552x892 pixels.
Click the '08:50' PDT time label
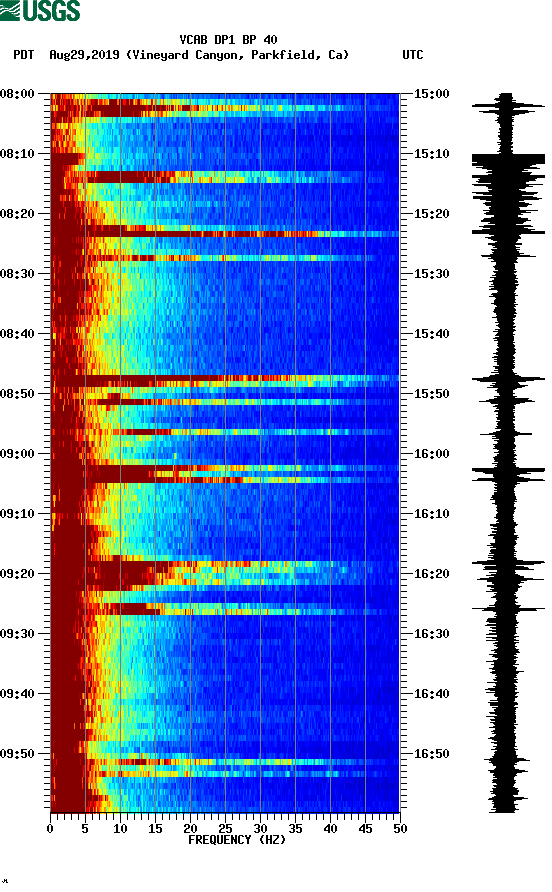18,394
